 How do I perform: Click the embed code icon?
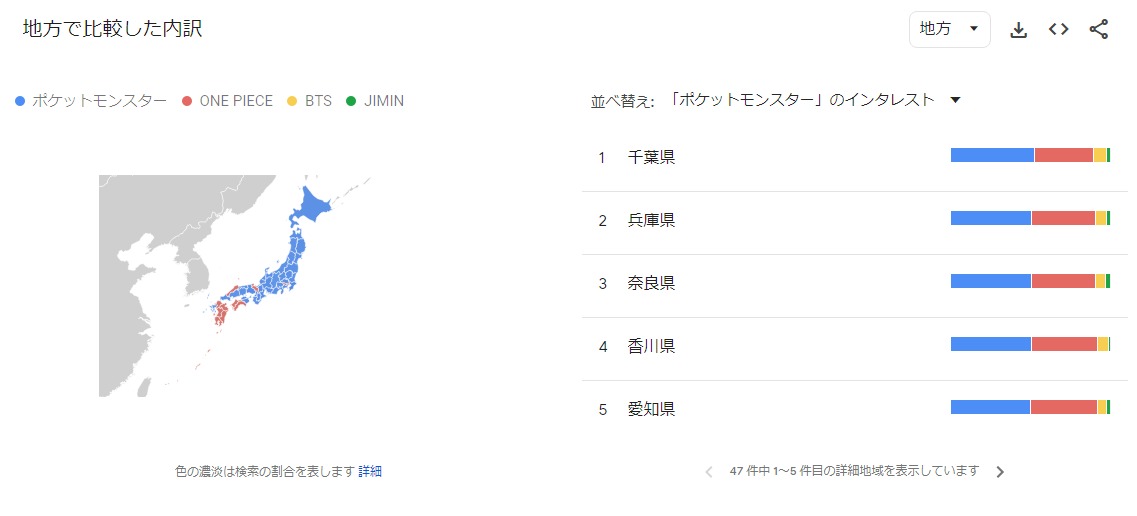(1059, 30)
